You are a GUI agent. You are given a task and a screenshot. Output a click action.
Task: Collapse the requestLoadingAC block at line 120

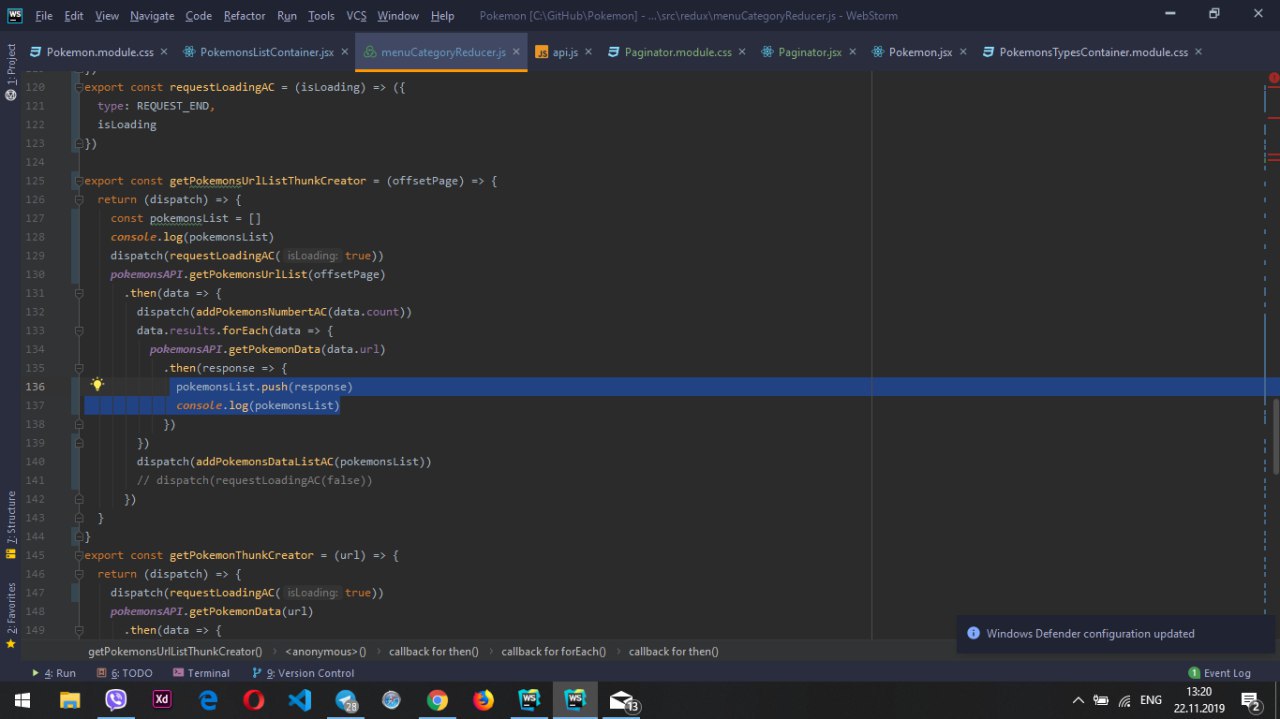coord(77,87)
